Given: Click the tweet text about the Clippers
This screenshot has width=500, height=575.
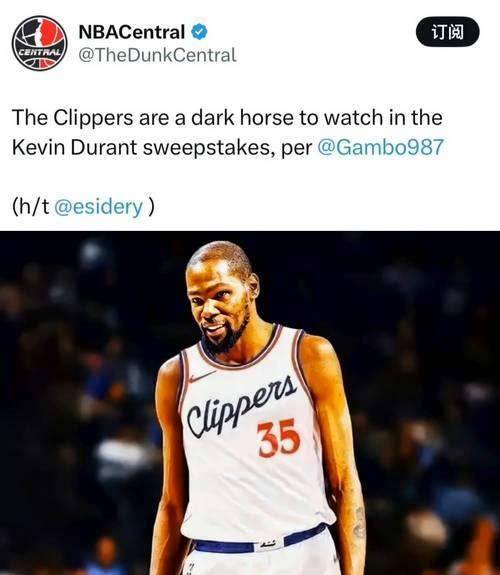Looking at the screenshot, I should (x=228, y=132).
